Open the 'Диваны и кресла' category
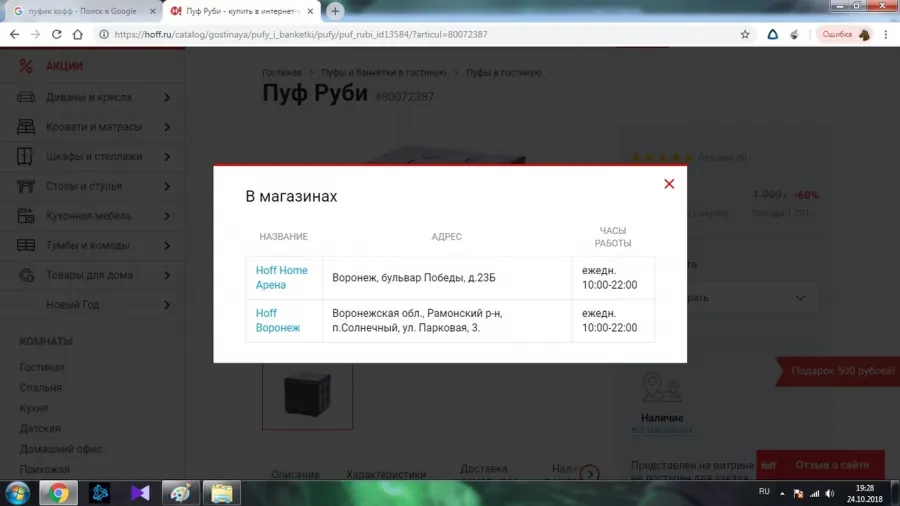 point(89,98)
